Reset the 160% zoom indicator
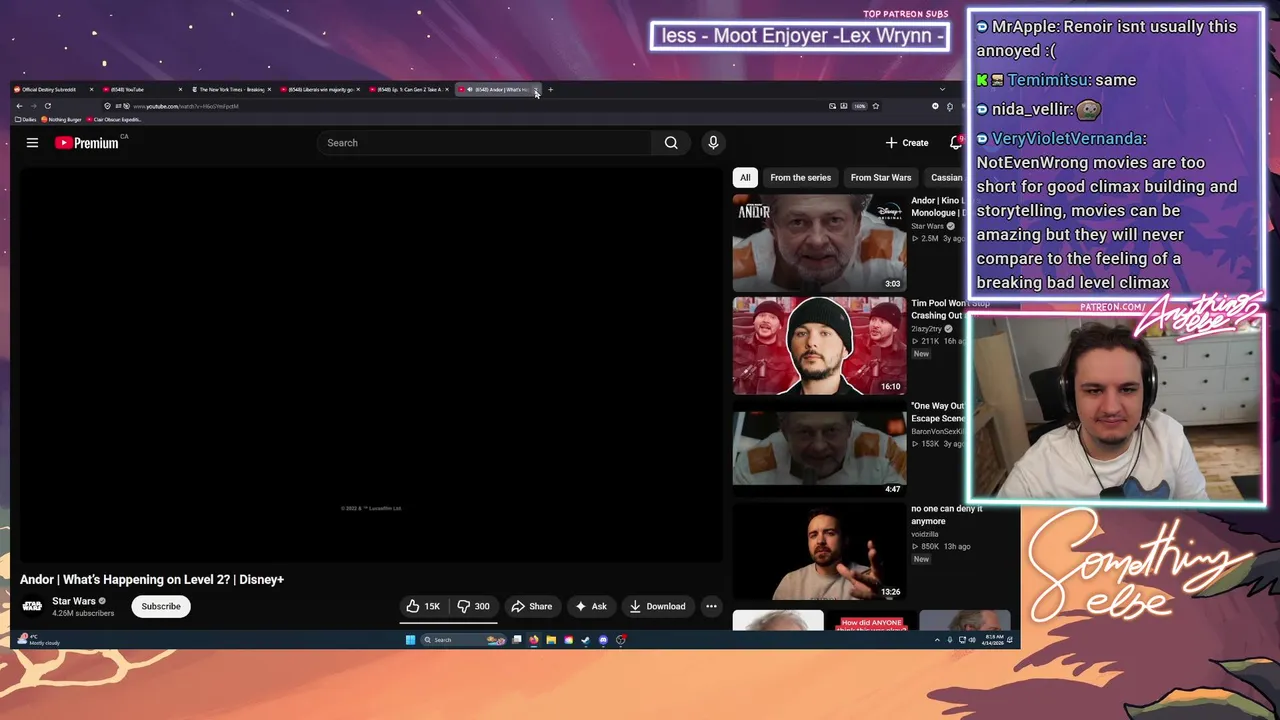Screen dimensions: 1280x720 (x=859, y=106)
